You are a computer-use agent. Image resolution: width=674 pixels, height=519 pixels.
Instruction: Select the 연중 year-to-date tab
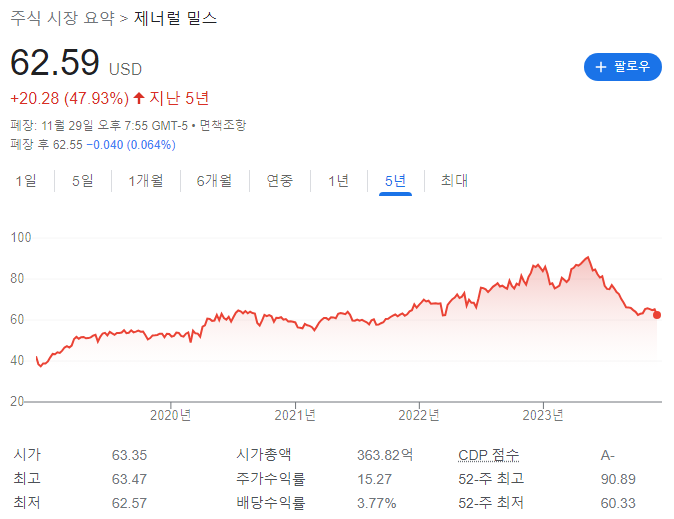[x=279, y=181]
